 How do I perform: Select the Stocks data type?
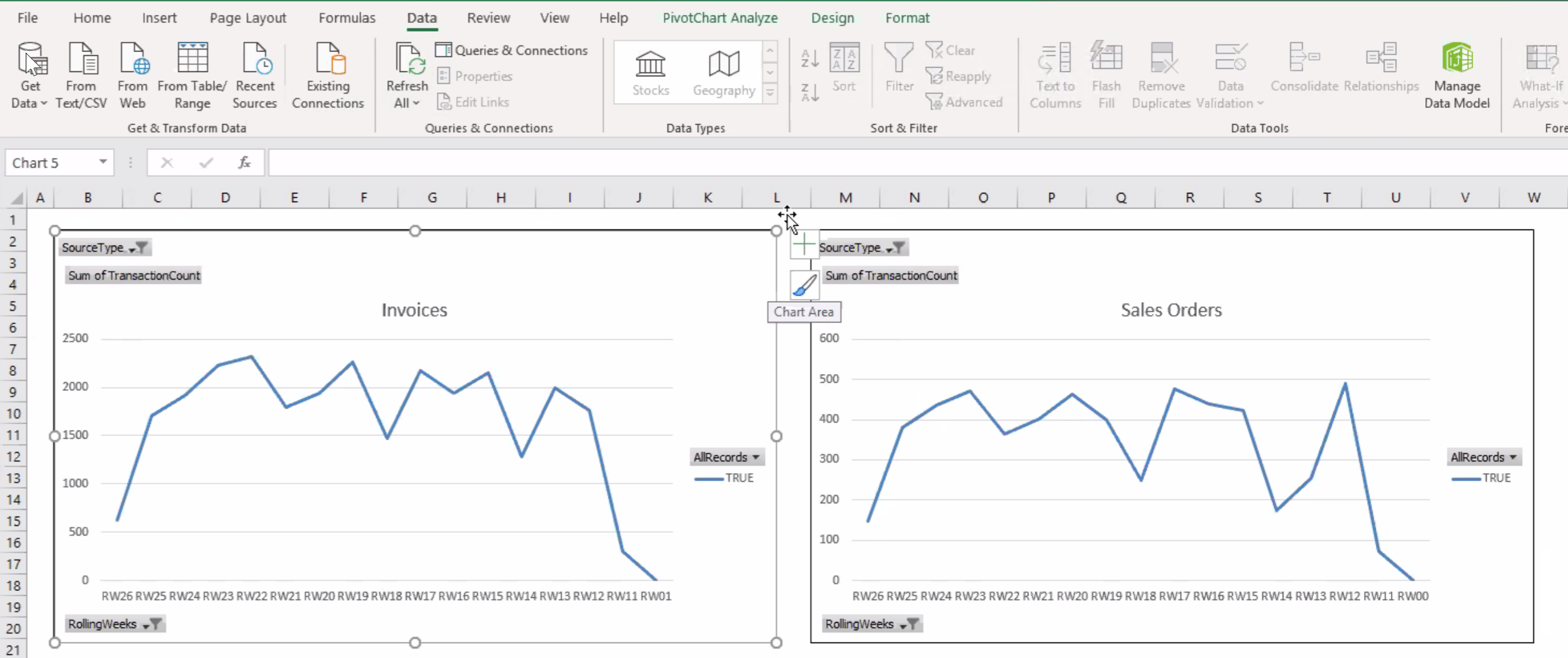(651, 73)
